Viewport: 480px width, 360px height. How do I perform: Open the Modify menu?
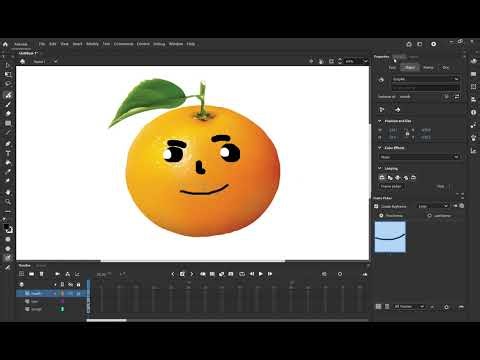[92, 44]
